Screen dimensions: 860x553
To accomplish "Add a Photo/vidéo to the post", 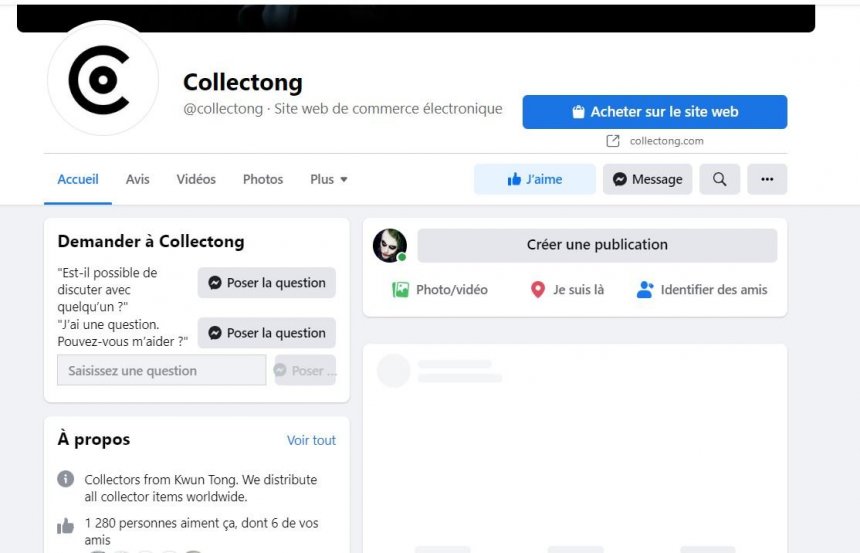I will pos(440,290).
